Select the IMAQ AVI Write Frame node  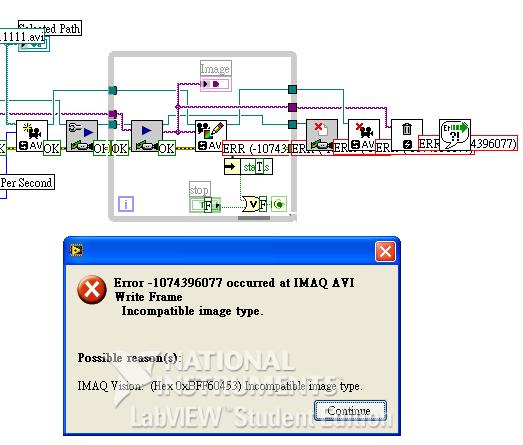[211, 136]
